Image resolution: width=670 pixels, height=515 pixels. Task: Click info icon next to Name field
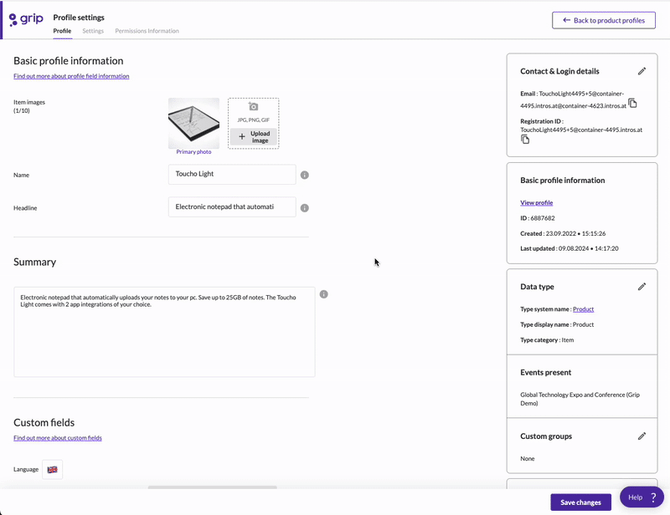click(305, 175)
